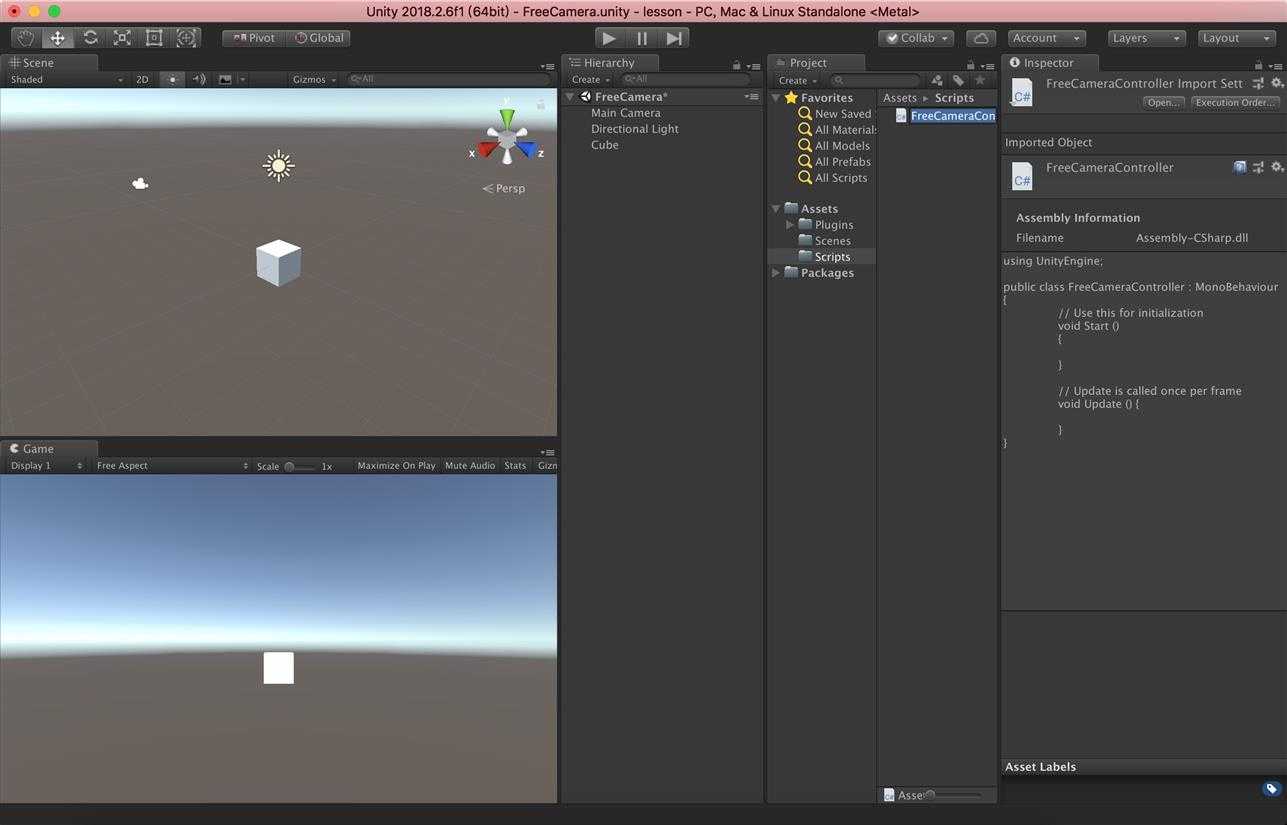
Task: Open Project Create dropdown
Action: click(x=798, y=80)
